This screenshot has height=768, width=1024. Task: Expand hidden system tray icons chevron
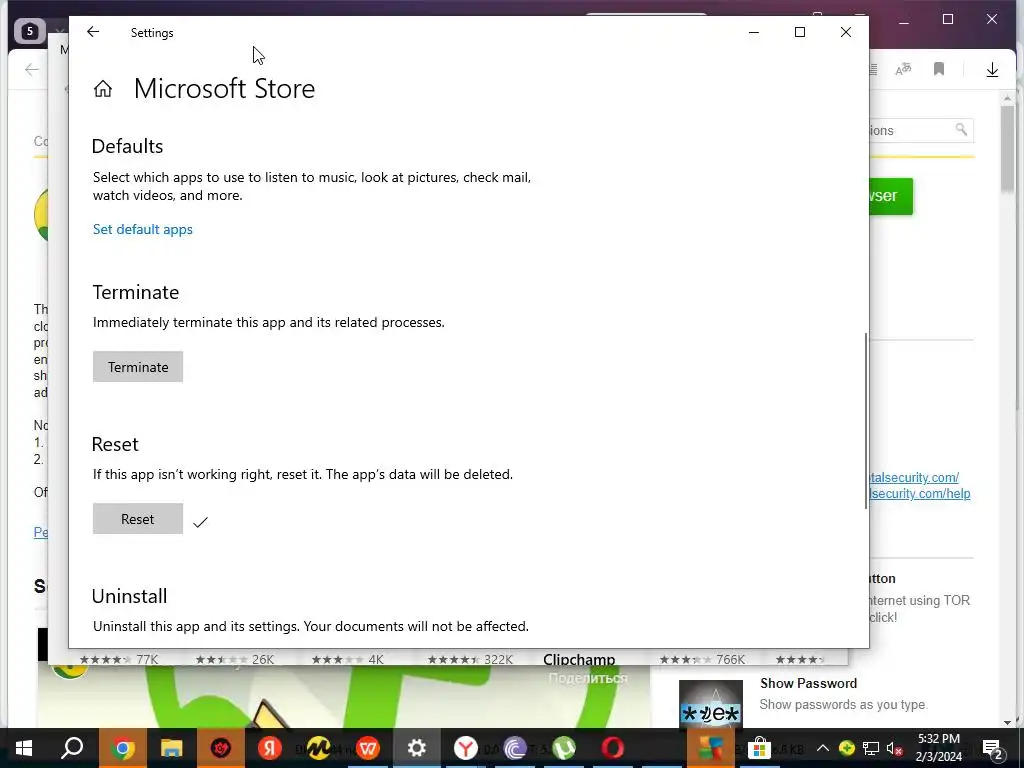[823, 748]
